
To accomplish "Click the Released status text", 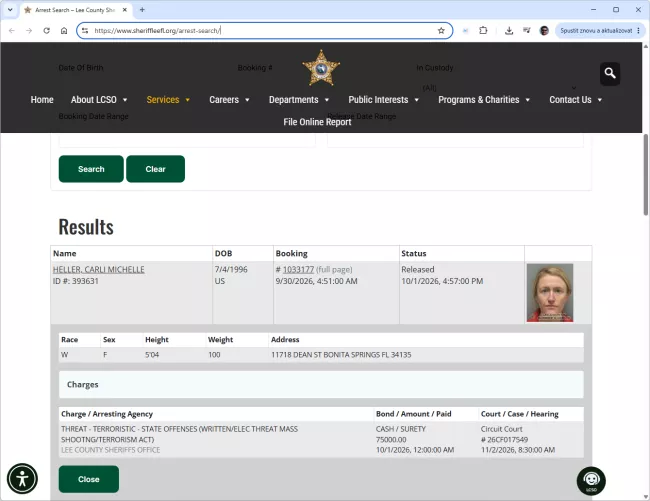I will [x=418, y=270].
